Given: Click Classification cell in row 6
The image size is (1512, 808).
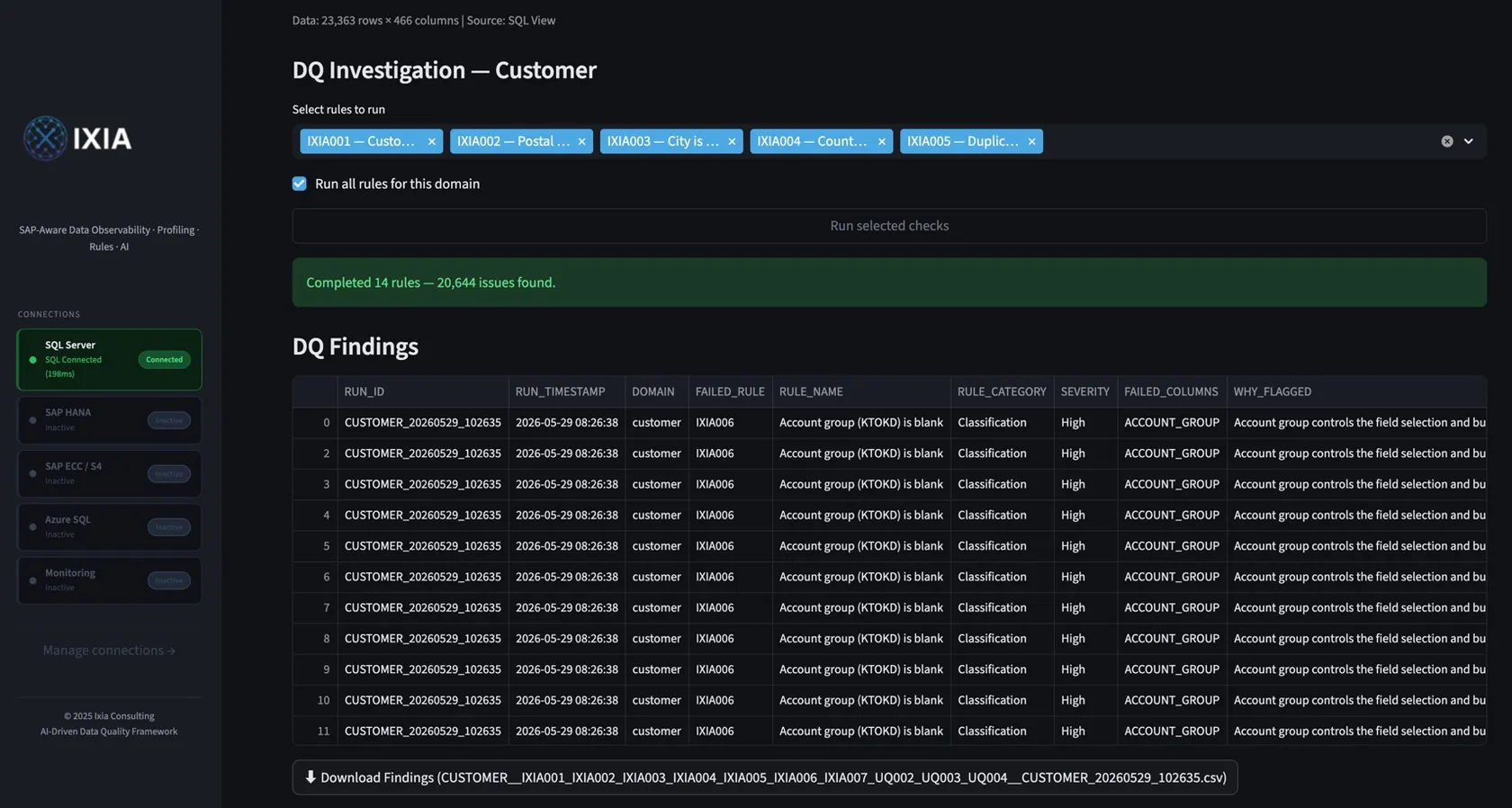Looking at the screenshot, I should point(1002,577).
